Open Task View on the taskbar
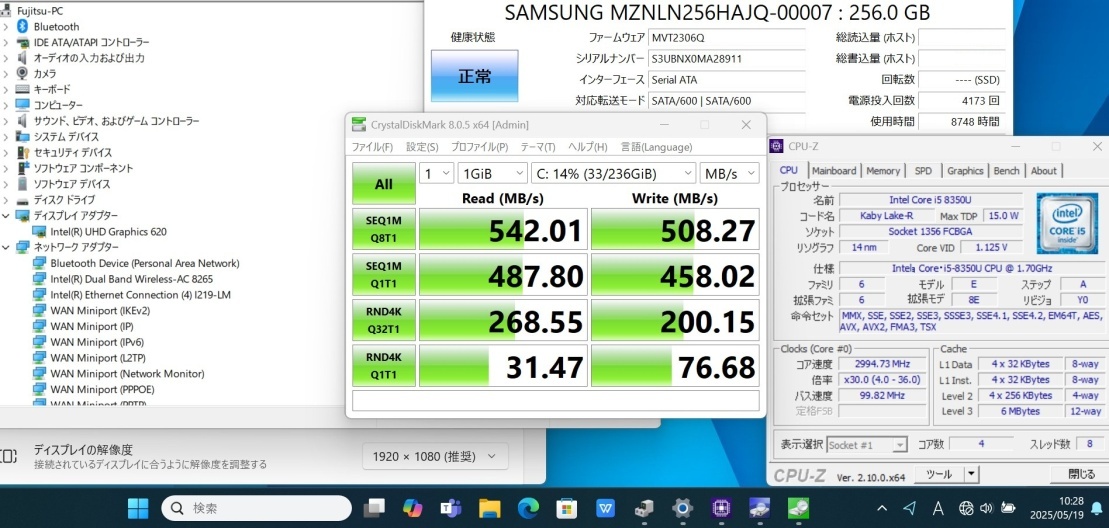Viewport: 1109px width, 528px height. coord(374,508)
